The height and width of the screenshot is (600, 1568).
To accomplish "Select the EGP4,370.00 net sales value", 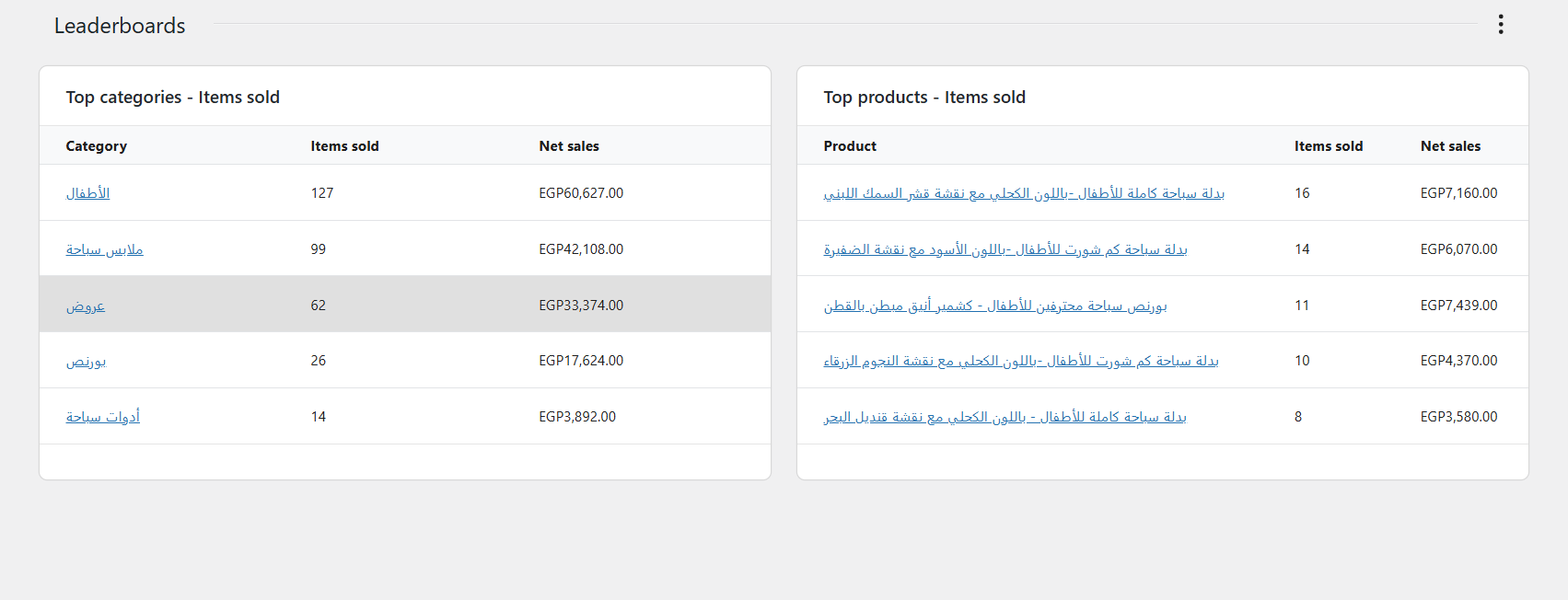I will (x=1459, y=361).
